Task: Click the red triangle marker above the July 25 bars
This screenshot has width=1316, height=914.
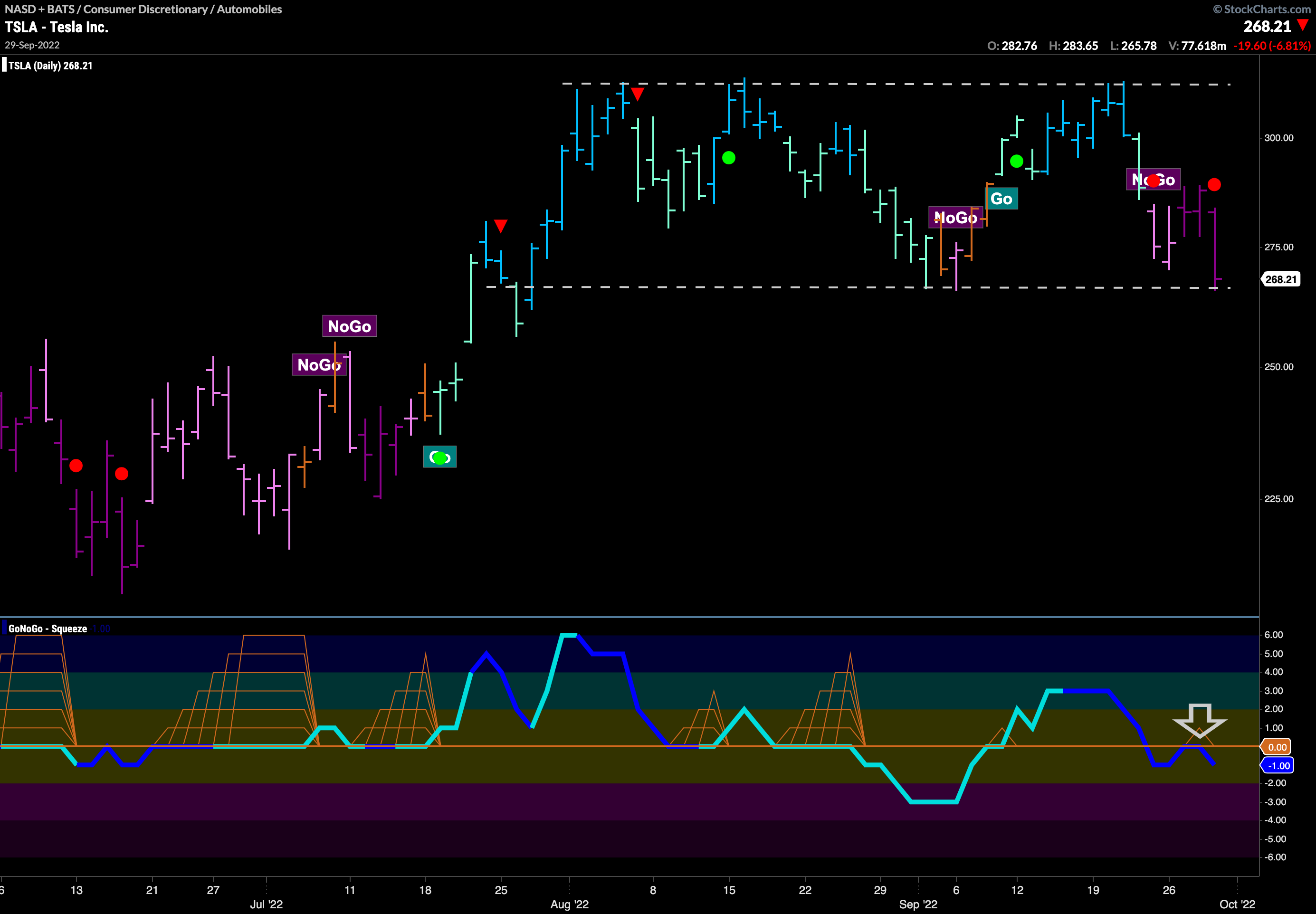Action: click(501, 226)
